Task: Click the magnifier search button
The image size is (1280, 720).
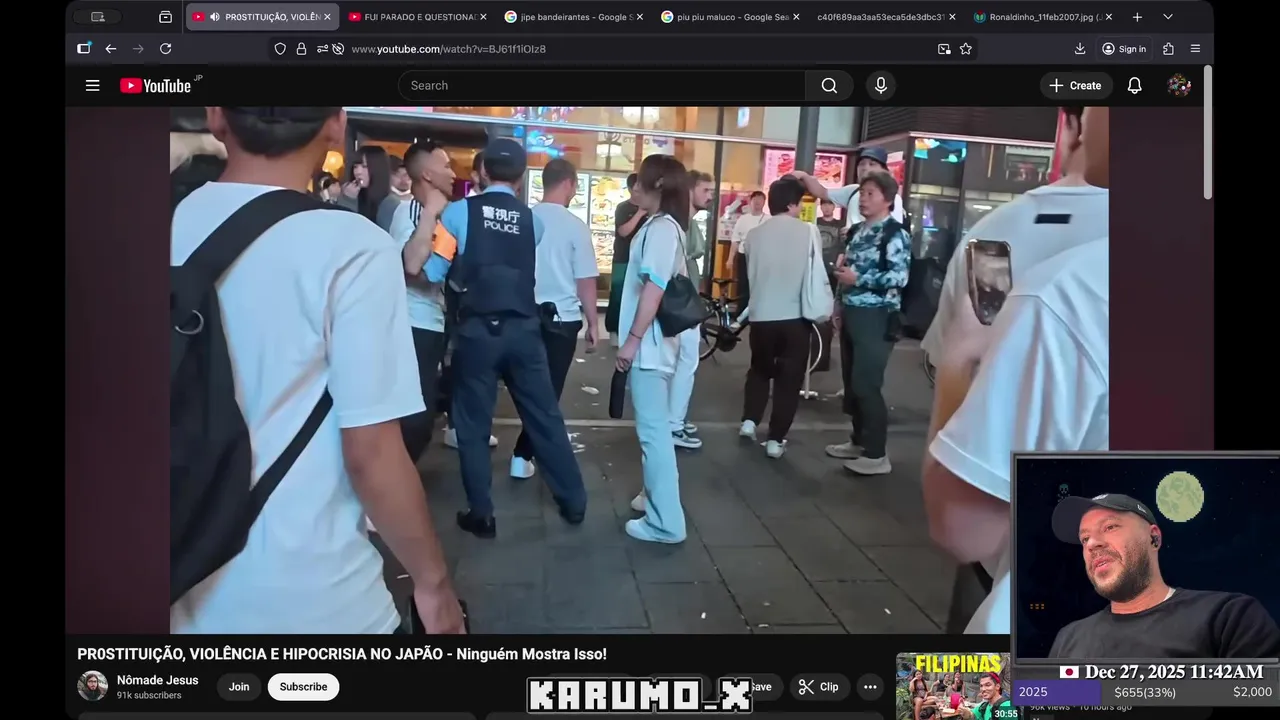Action: (829, 86)
